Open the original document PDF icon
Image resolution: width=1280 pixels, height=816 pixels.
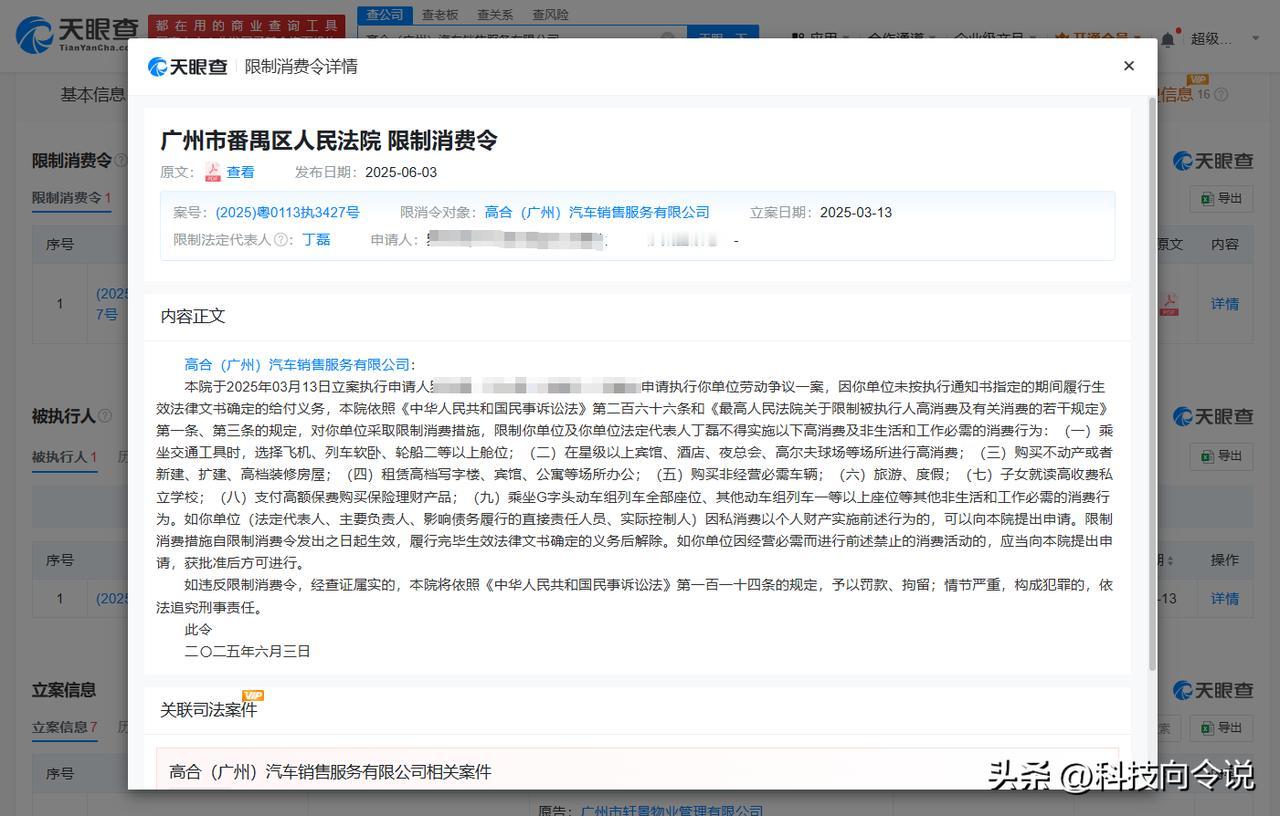(x=213, y=172)
